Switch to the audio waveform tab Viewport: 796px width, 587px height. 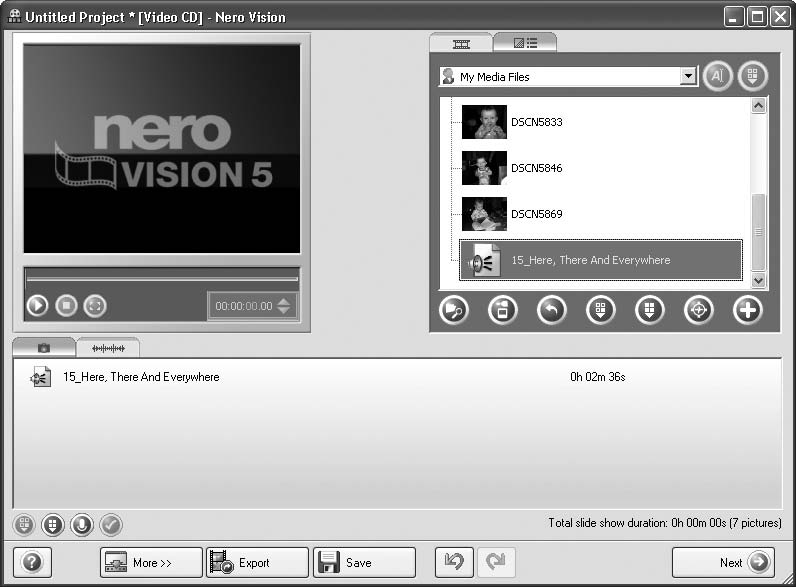point(108,348)
